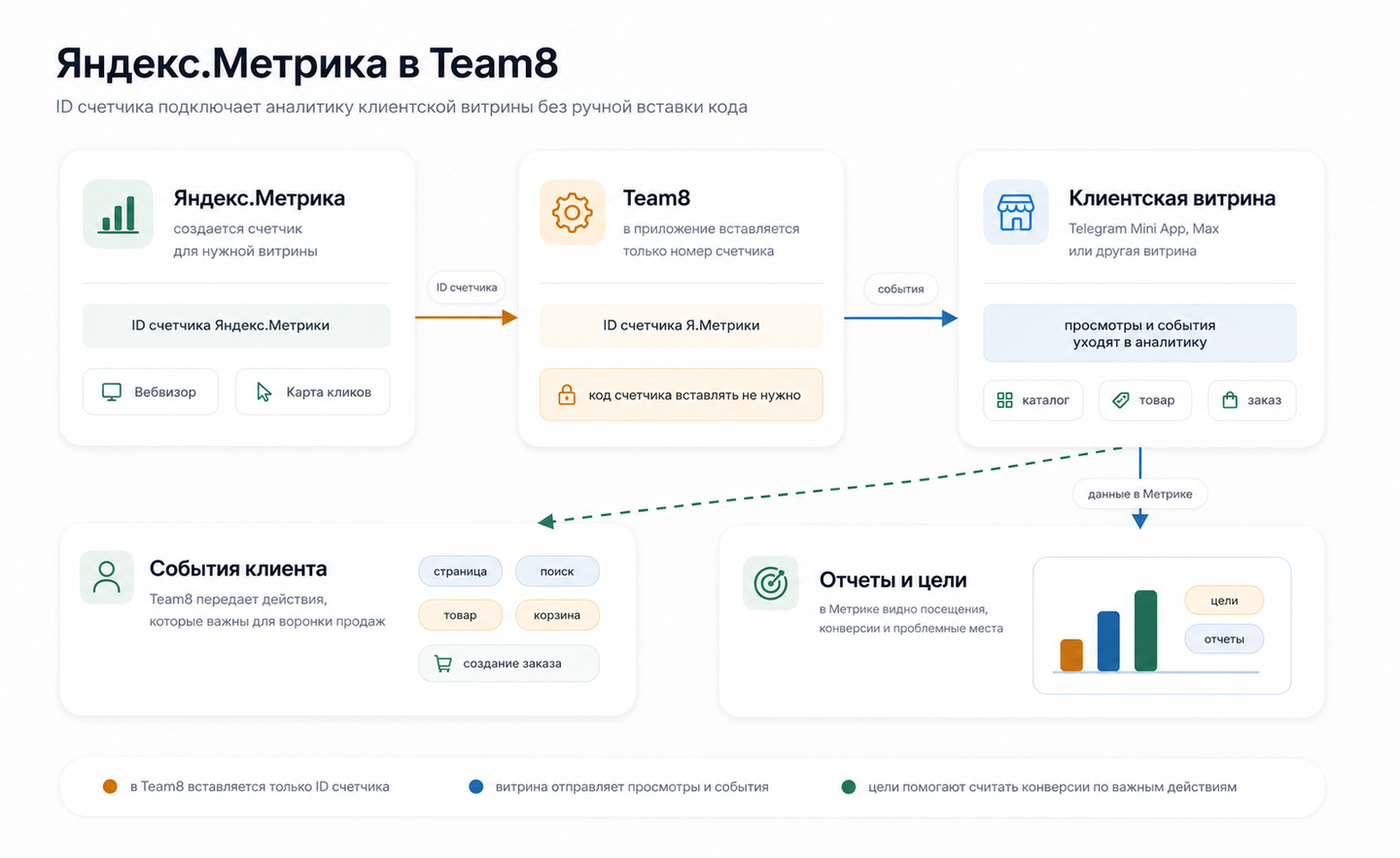Click the orange legend dot for Team8
The width and height of the screenshot is (1400, 858).
(x=110, y=787)
